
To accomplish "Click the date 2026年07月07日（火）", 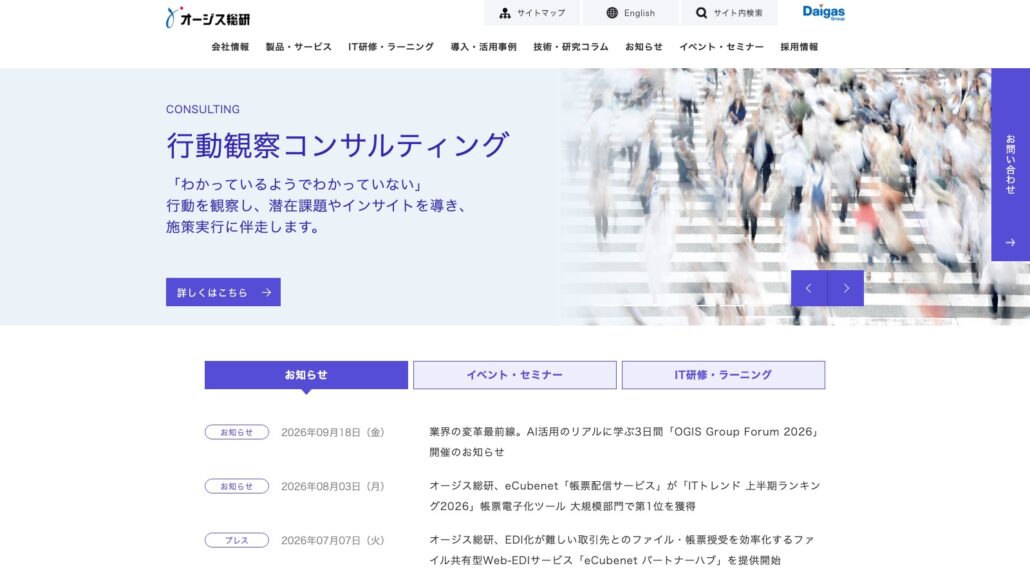I will pyautogui.click(x=332, y=540).
